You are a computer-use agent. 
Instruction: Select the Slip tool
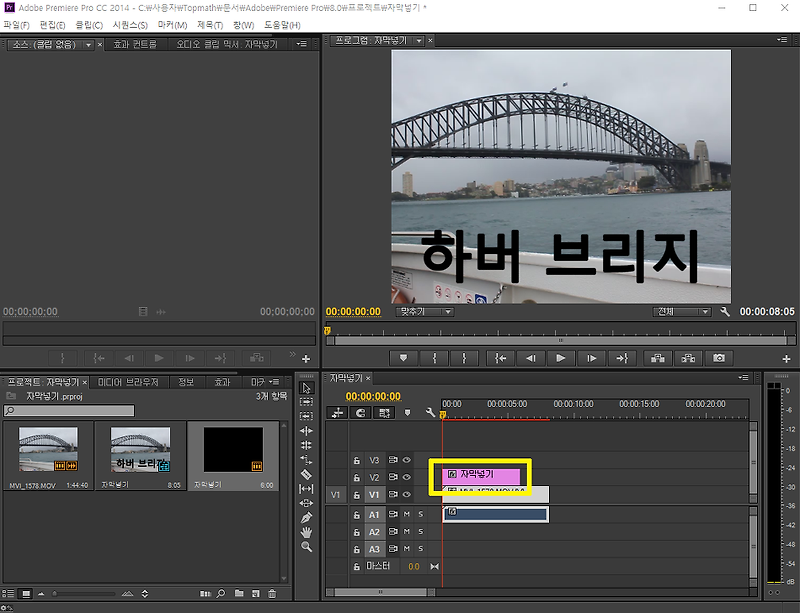306,488
